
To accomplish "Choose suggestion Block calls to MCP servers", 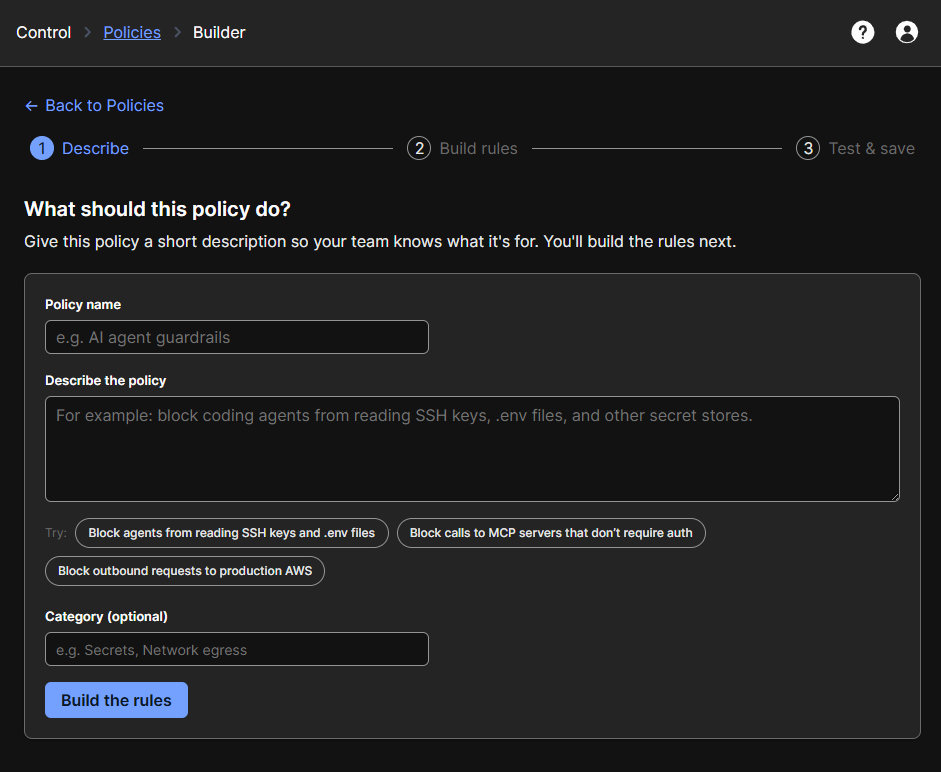I will pos(551,533).
